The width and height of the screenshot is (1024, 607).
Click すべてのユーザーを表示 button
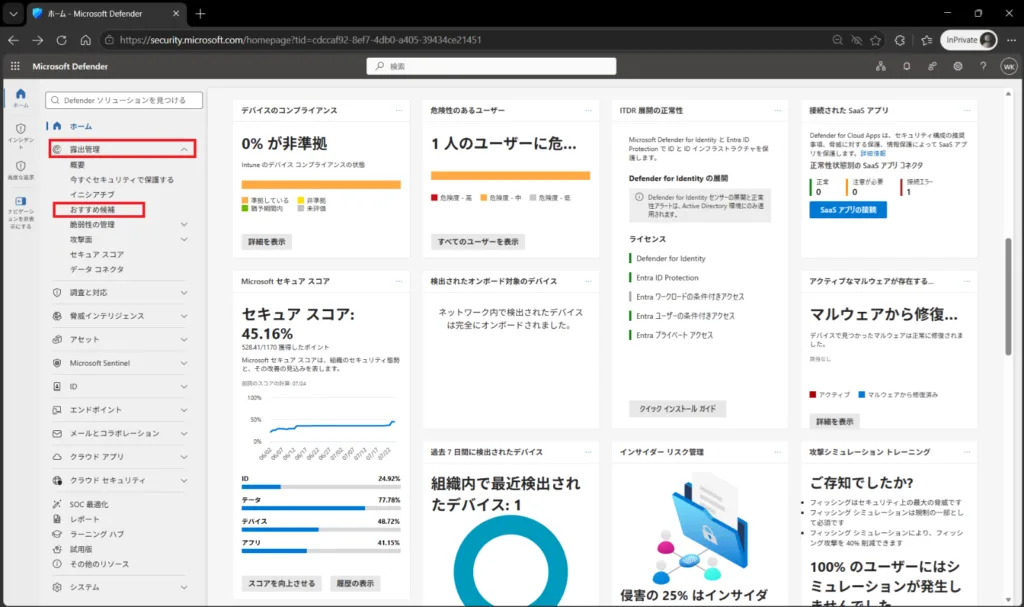click(x=478, y=242)
